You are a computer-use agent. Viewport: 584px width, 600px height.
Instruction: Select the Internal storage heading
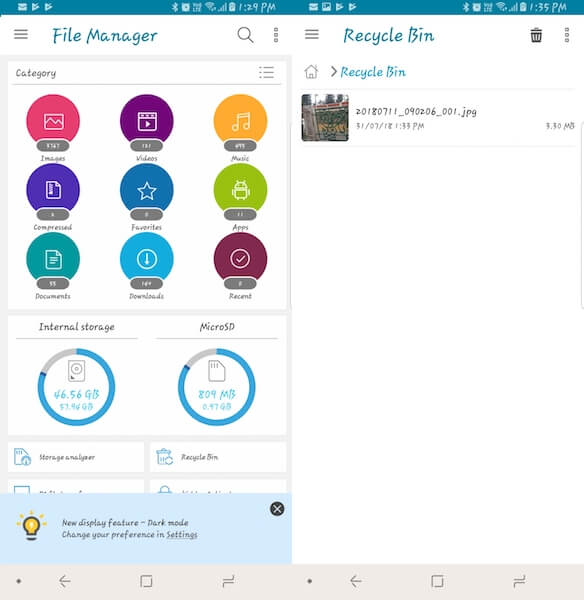point(77,327)
